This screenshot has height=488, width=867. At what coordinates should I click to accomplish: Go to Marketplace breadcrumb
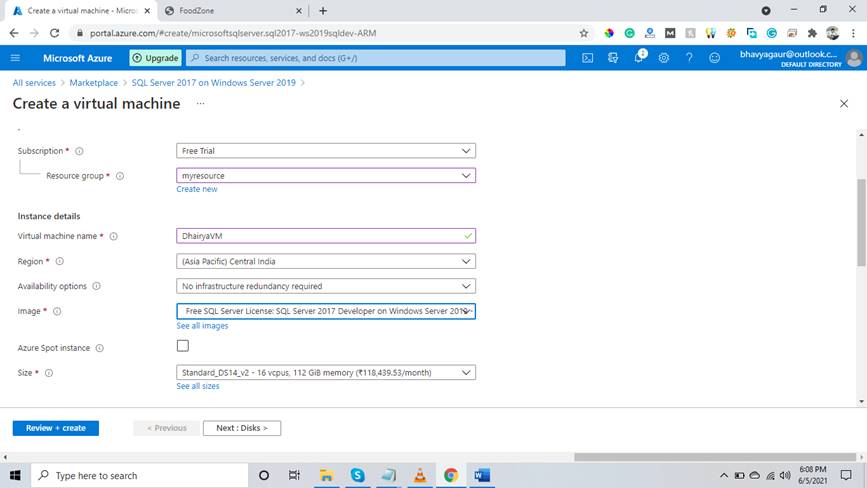[93, 82]
